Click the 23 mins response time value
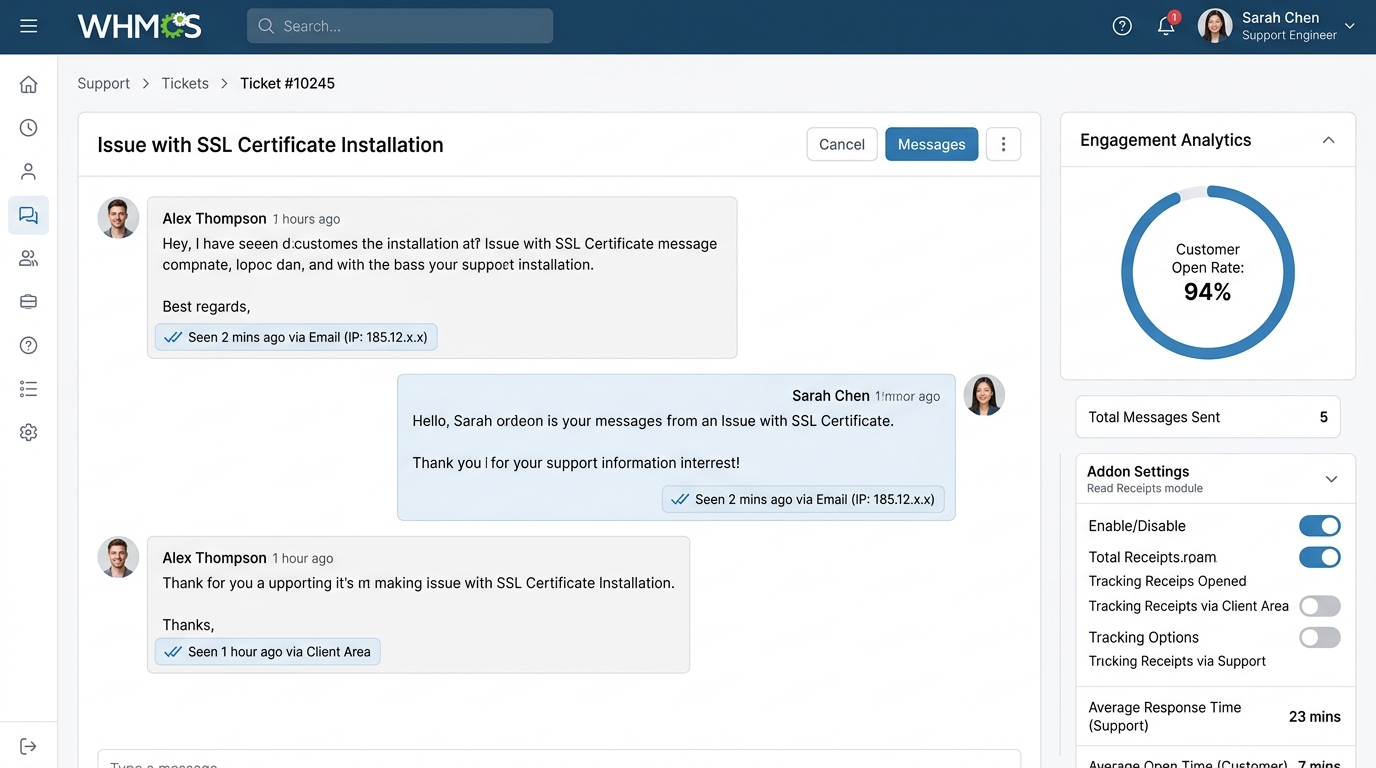 pyautogui.click(x=1314, y=716)
